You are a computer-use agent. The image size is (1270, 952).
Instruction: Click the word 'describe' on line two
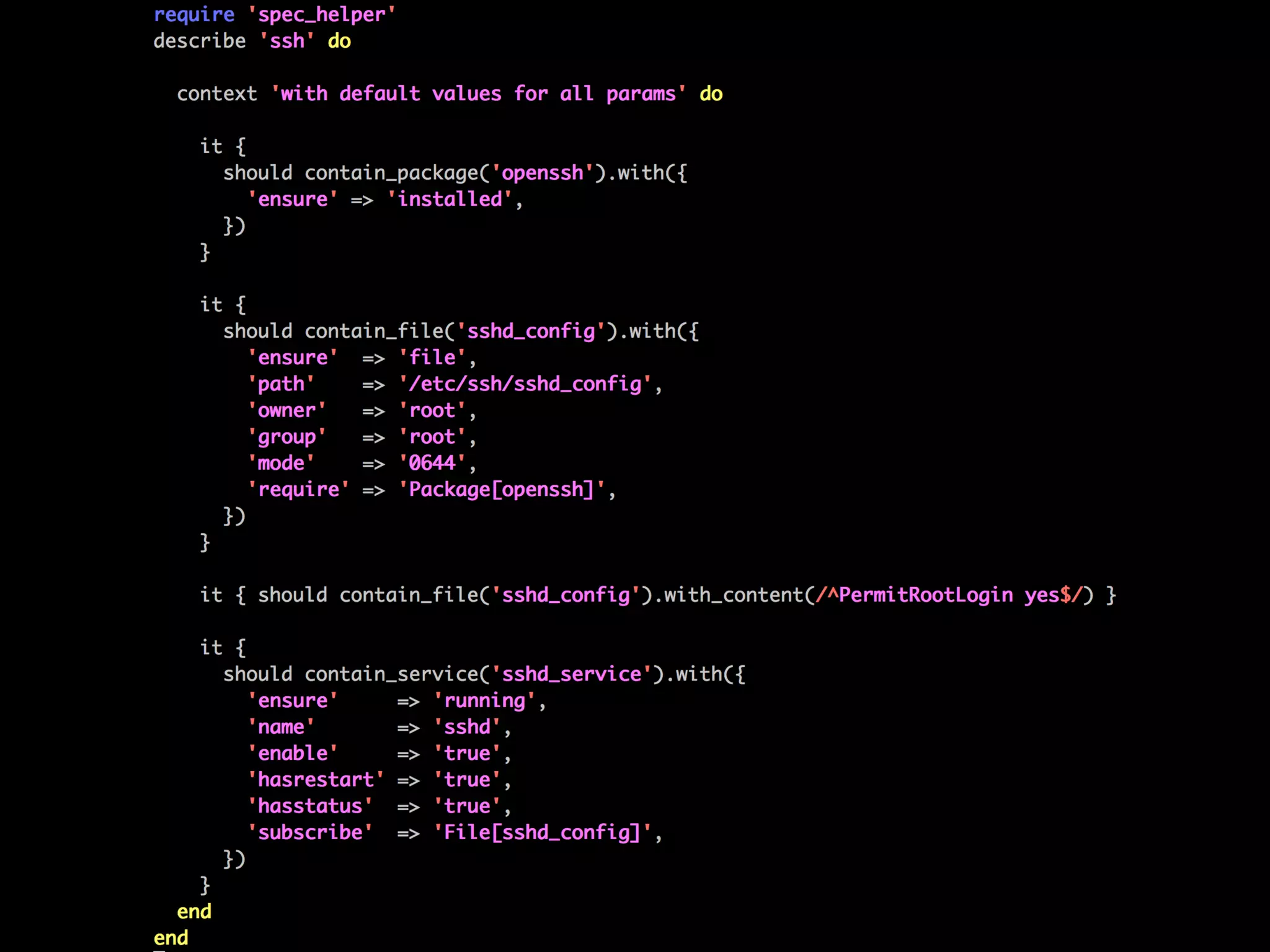click(x=200, y=41)
